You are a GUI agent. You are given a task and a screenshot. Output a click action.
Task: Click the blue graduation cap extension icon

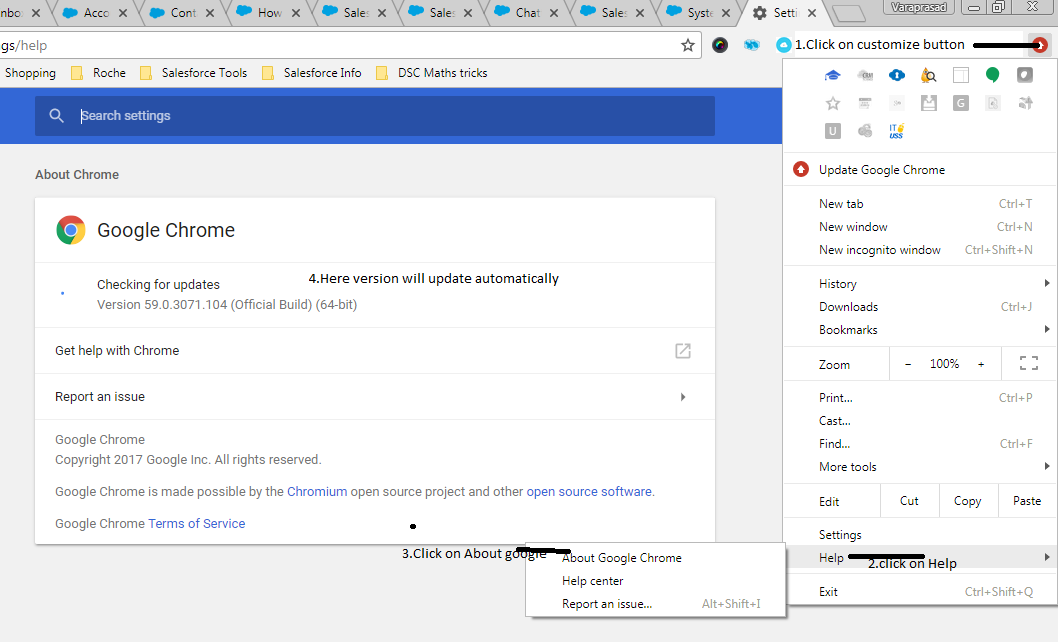pyautogui.click(x=833, y=76)
